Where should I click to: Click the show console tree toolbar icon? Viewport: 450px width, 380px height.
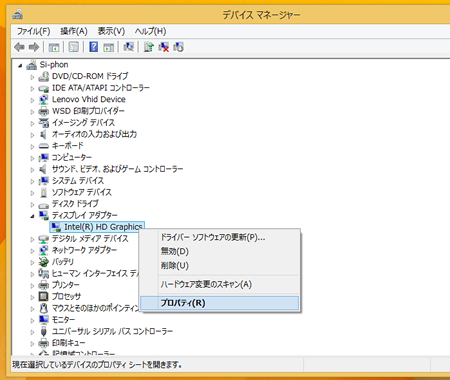(54, 47)
